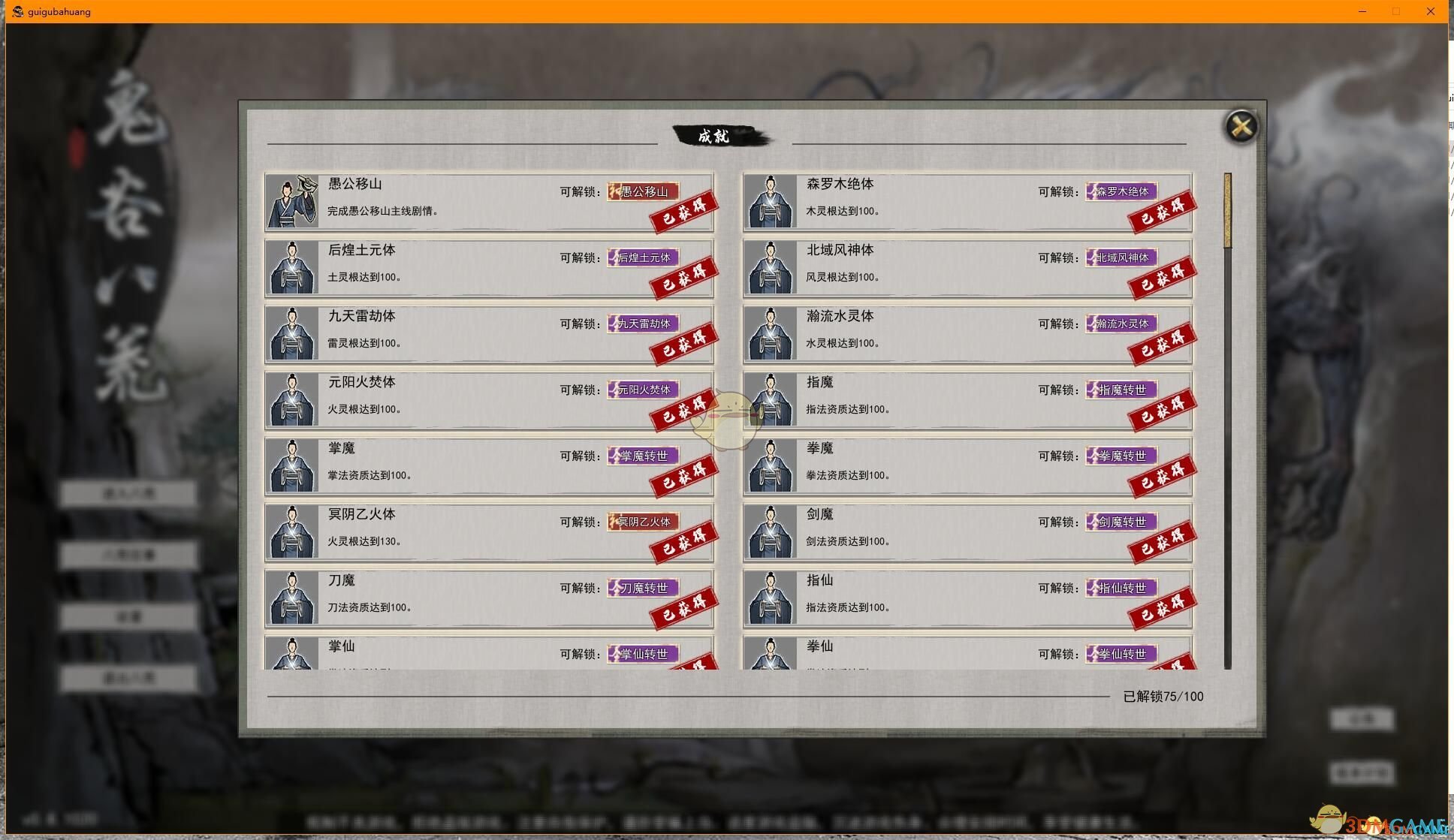
Task: Click the achievements list scrollbar thumb
Action: 1227,210
